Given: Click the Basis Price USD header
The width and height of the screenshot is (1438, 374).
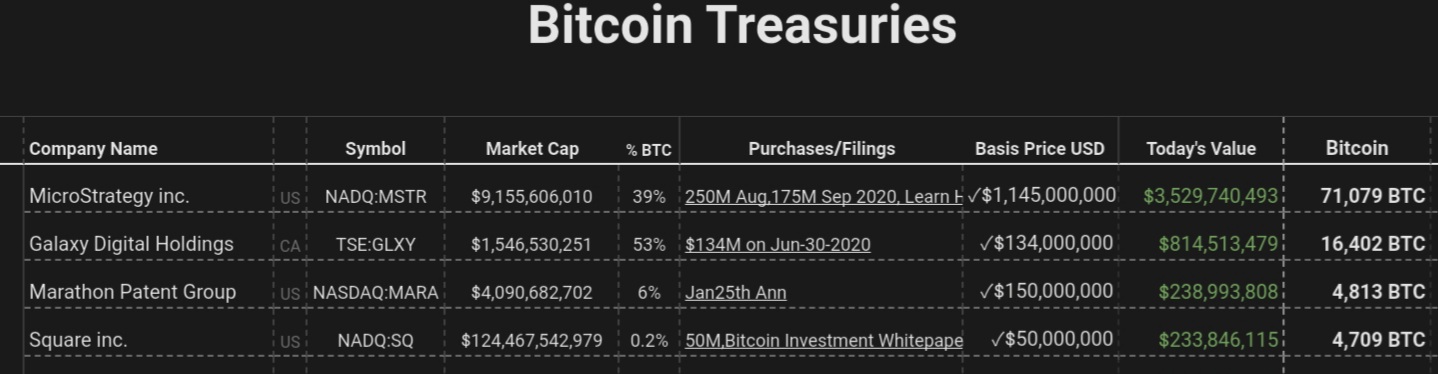Looking at the screenshot, I should (1040, 149).
